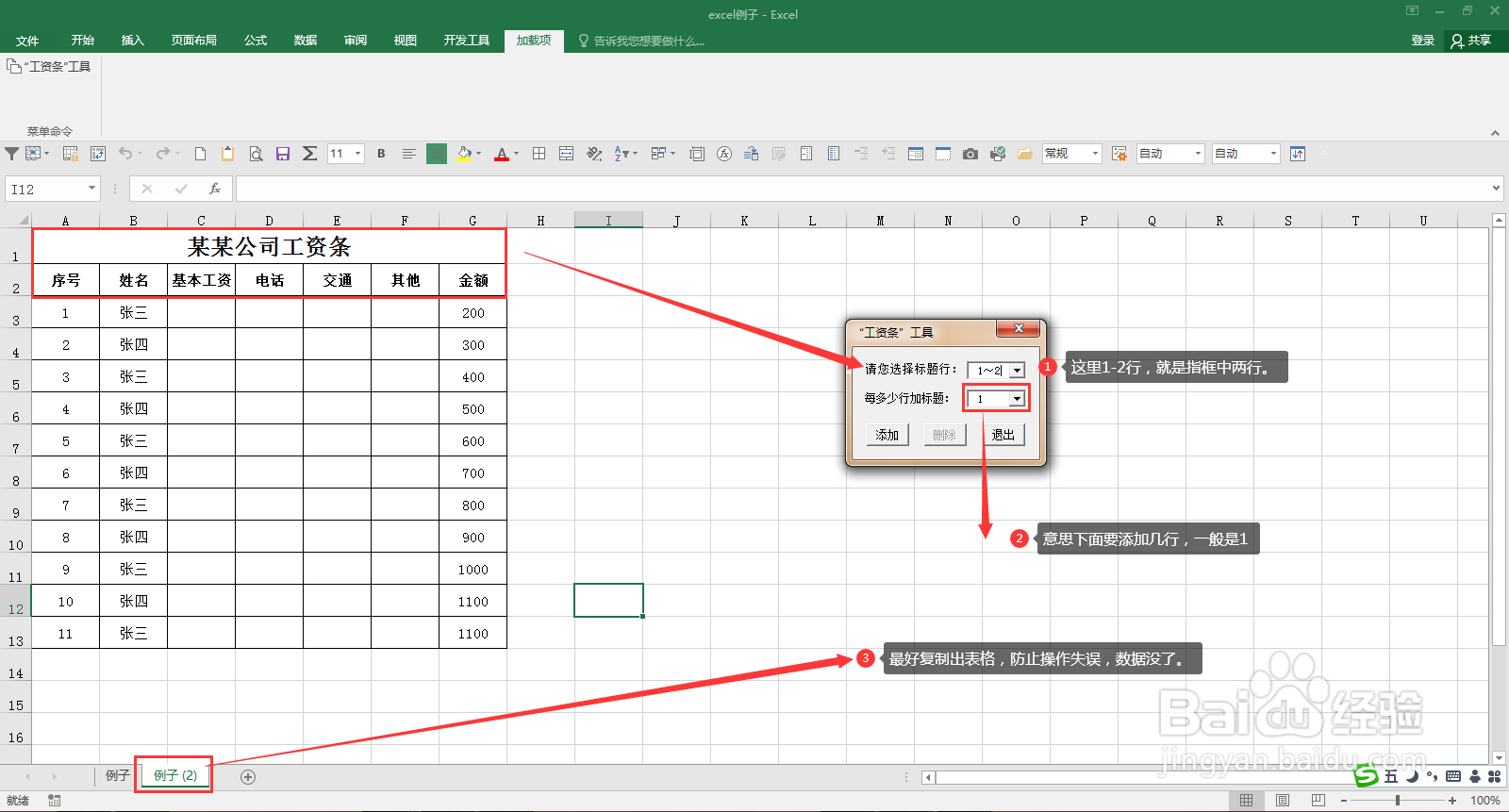Image resolution: width=1509 pixels, height=812 pixels.
Task: Click the redo arrow icon
Action: pyautogui.click(x=163, y=154)
